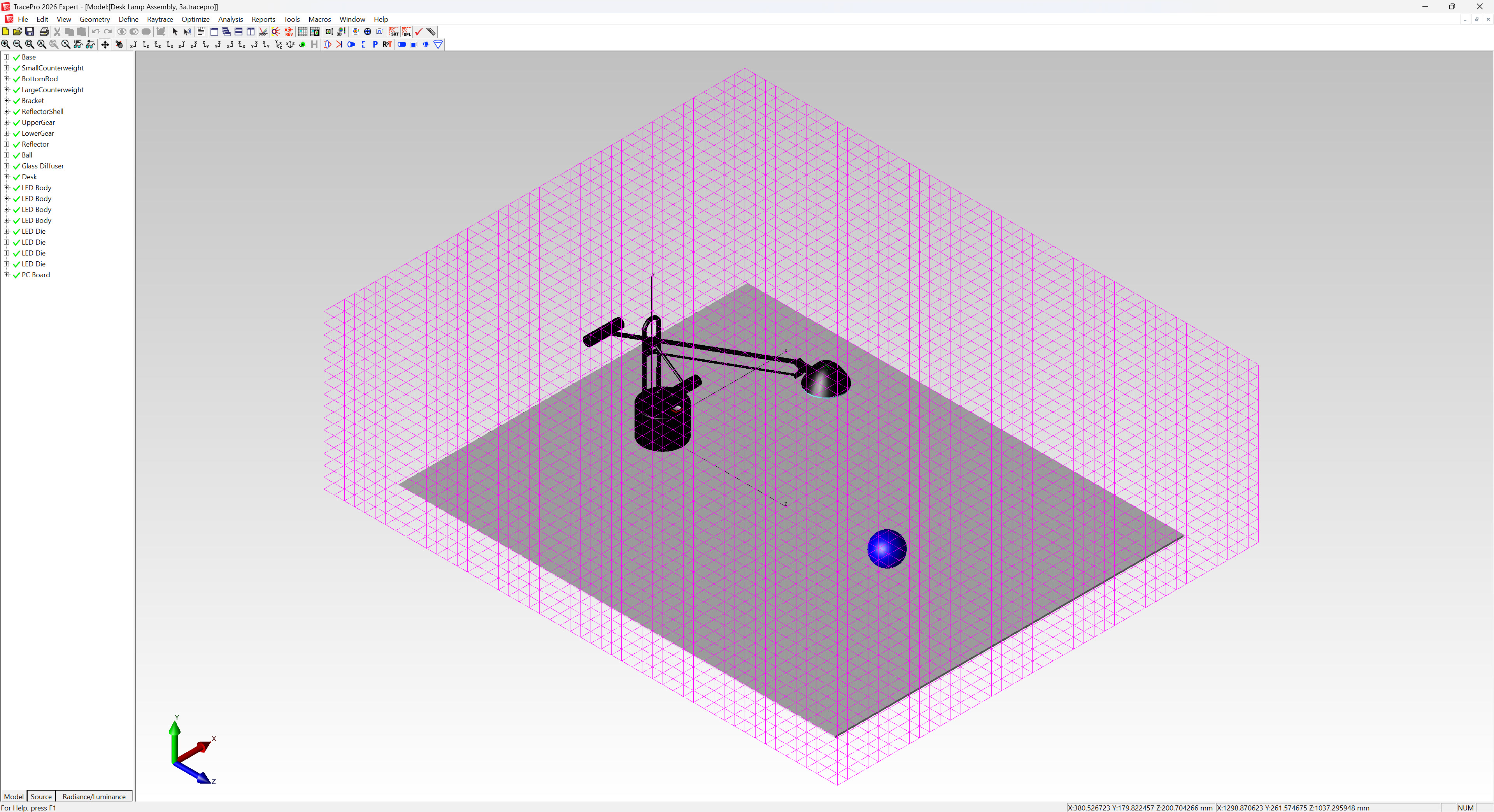Insert a lens element icon
The width and height of the screenshot is (1494, 812).
pos(327,44)
